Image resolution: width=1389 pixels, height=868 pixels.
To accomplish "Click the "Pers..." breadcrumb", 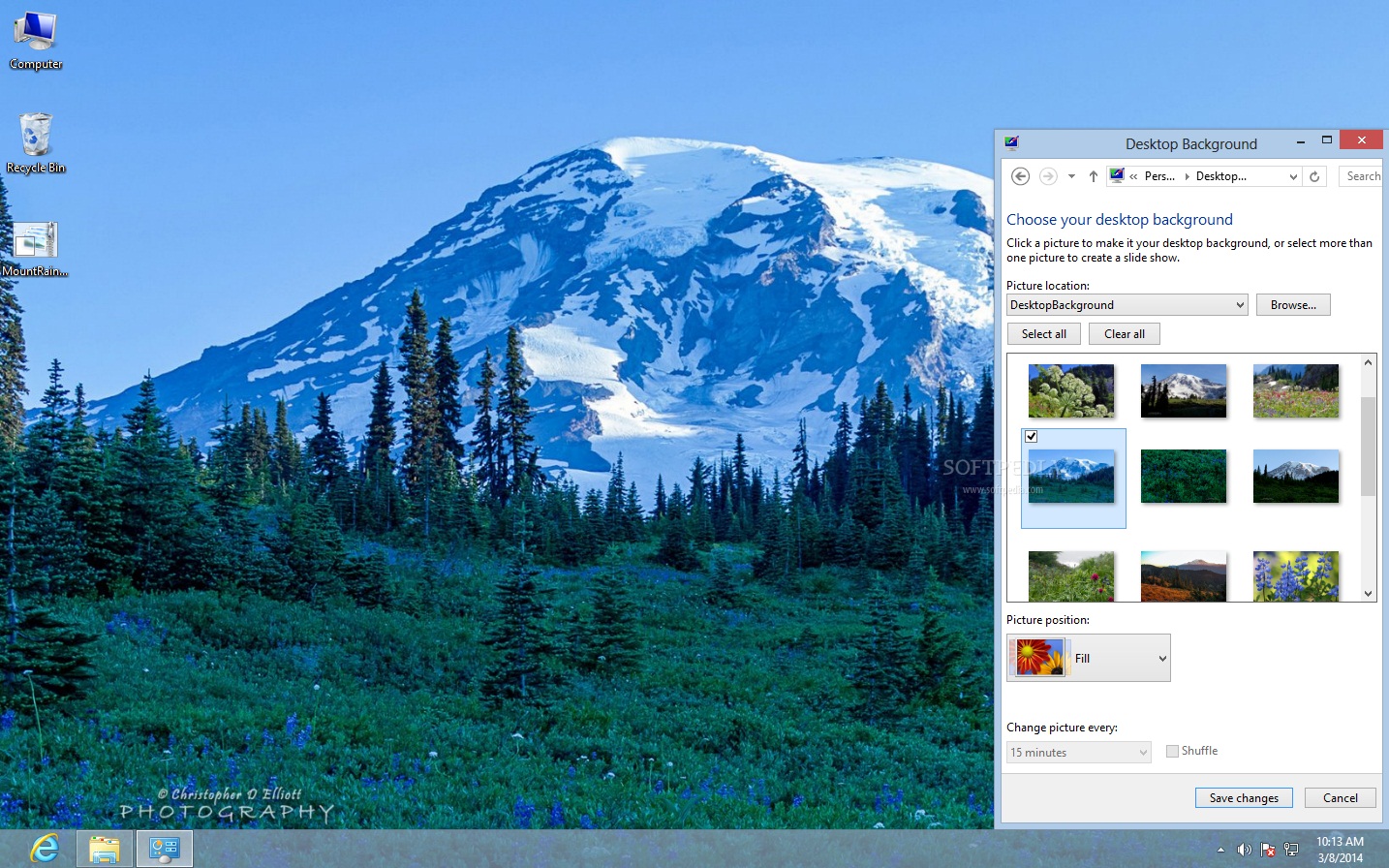I will click(1159, 176).
